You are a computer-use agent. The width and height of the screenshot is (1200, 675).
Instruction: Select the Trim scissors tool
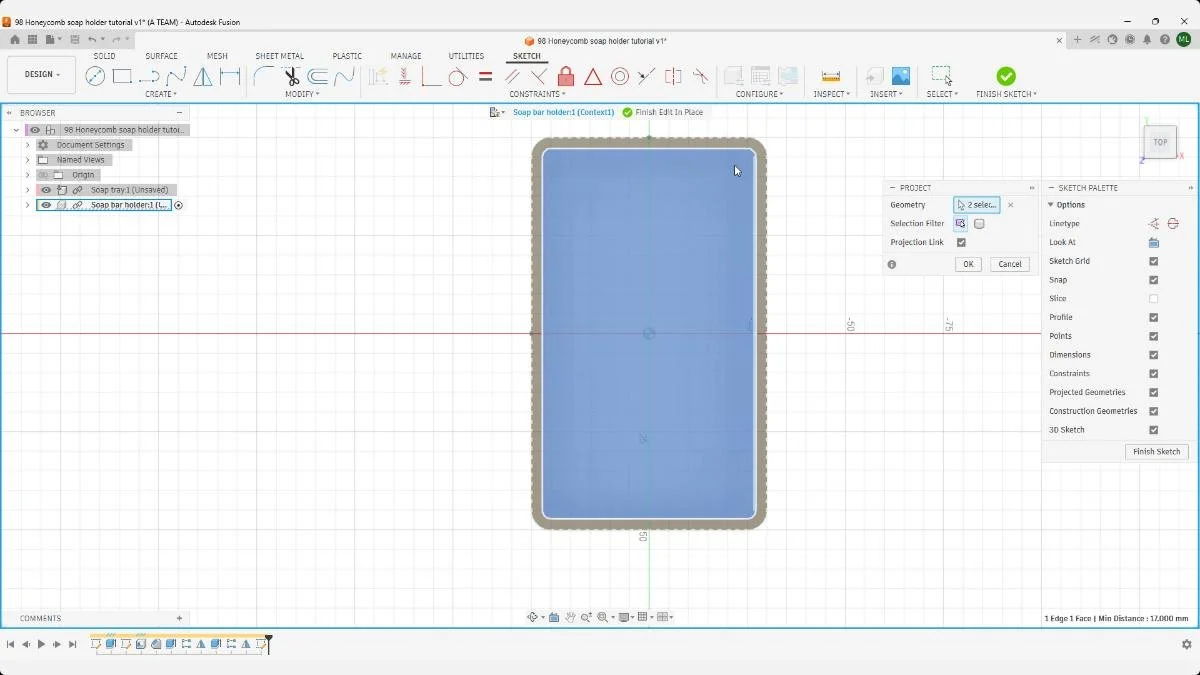291,76
